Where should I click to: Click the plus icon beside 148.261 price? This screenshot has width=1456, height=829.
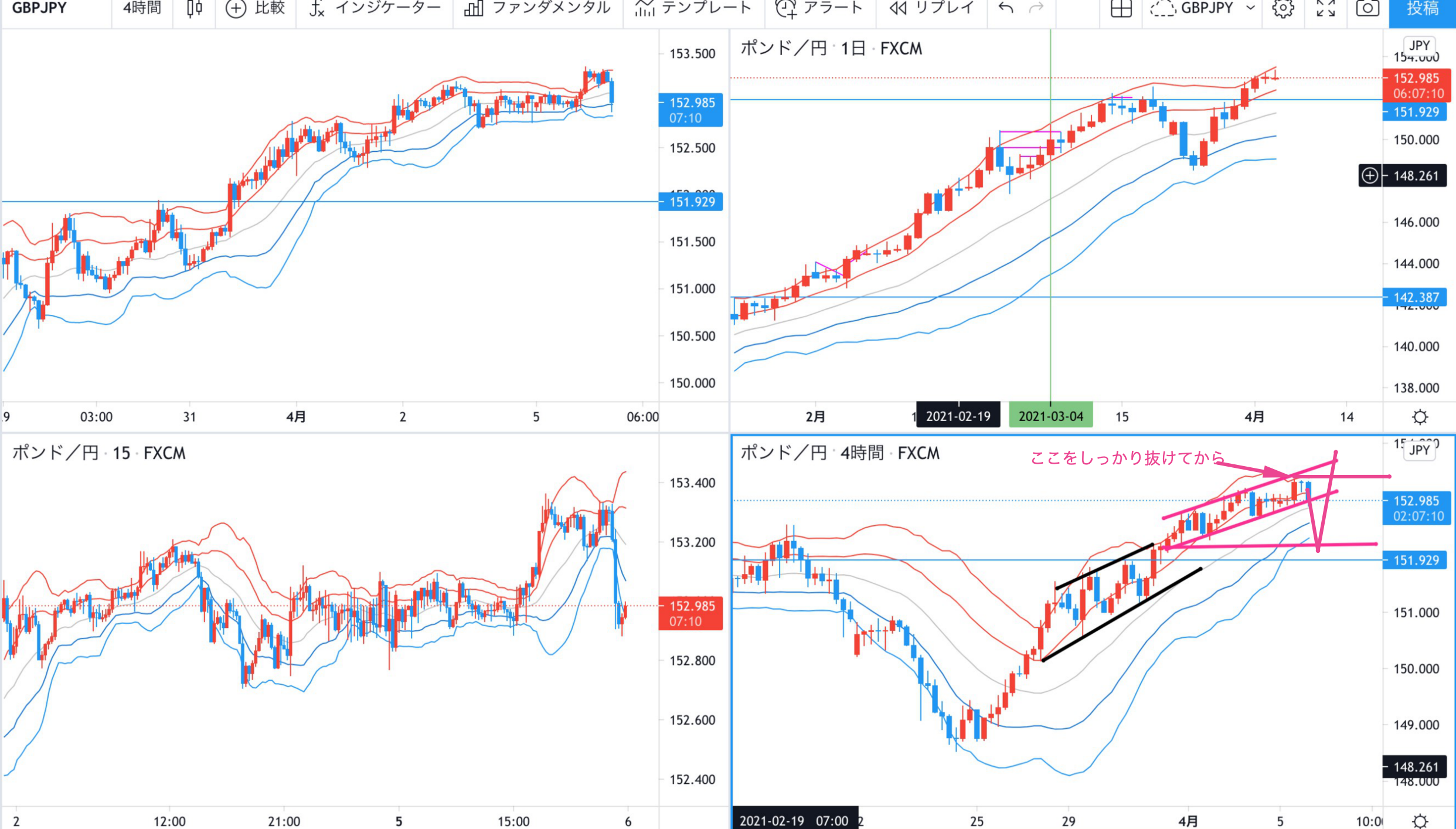1370,175
